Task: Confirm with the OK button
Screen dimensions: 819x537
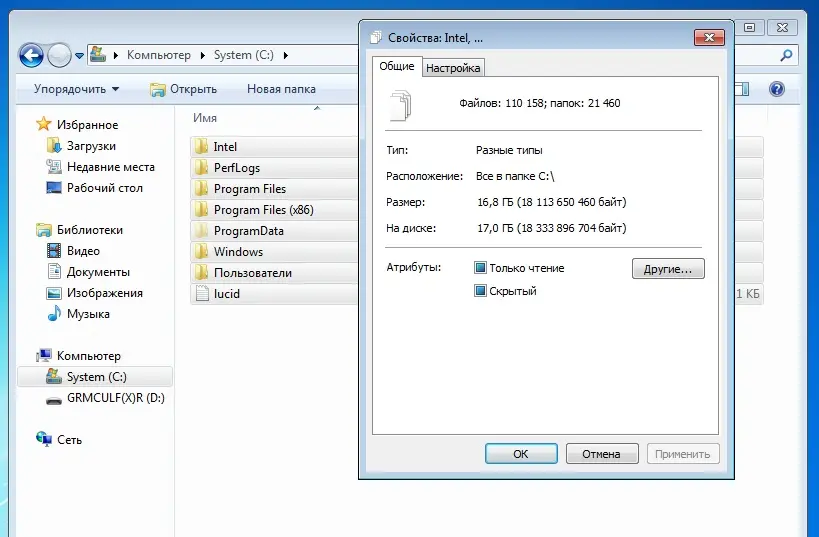Action: click(x=520, y=454)
